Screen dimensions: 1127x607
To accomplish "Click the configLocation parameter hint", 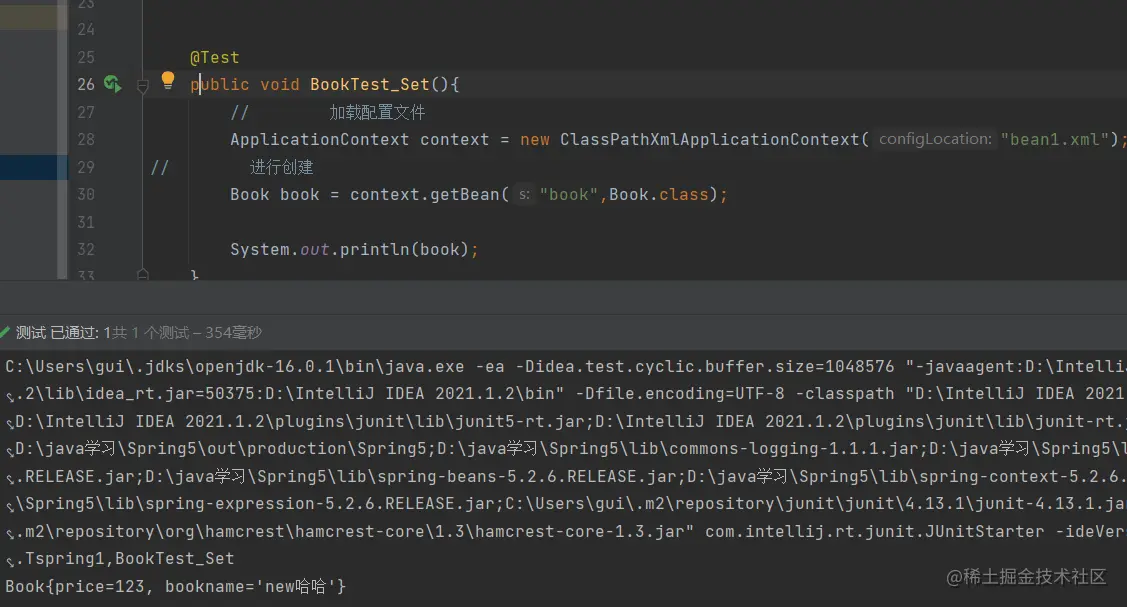I will [934, 139].
